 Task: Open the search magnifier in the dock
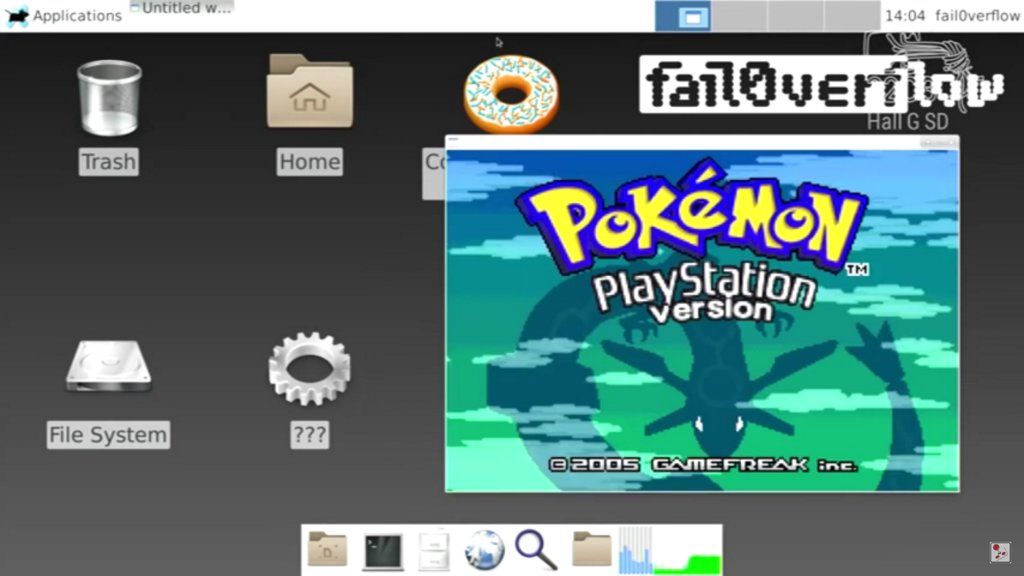[533, 550]
